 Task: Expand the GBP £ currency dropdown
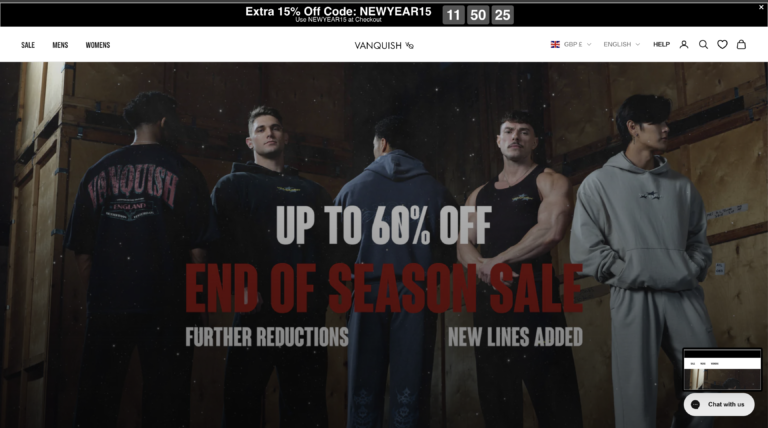click(577, 45)
